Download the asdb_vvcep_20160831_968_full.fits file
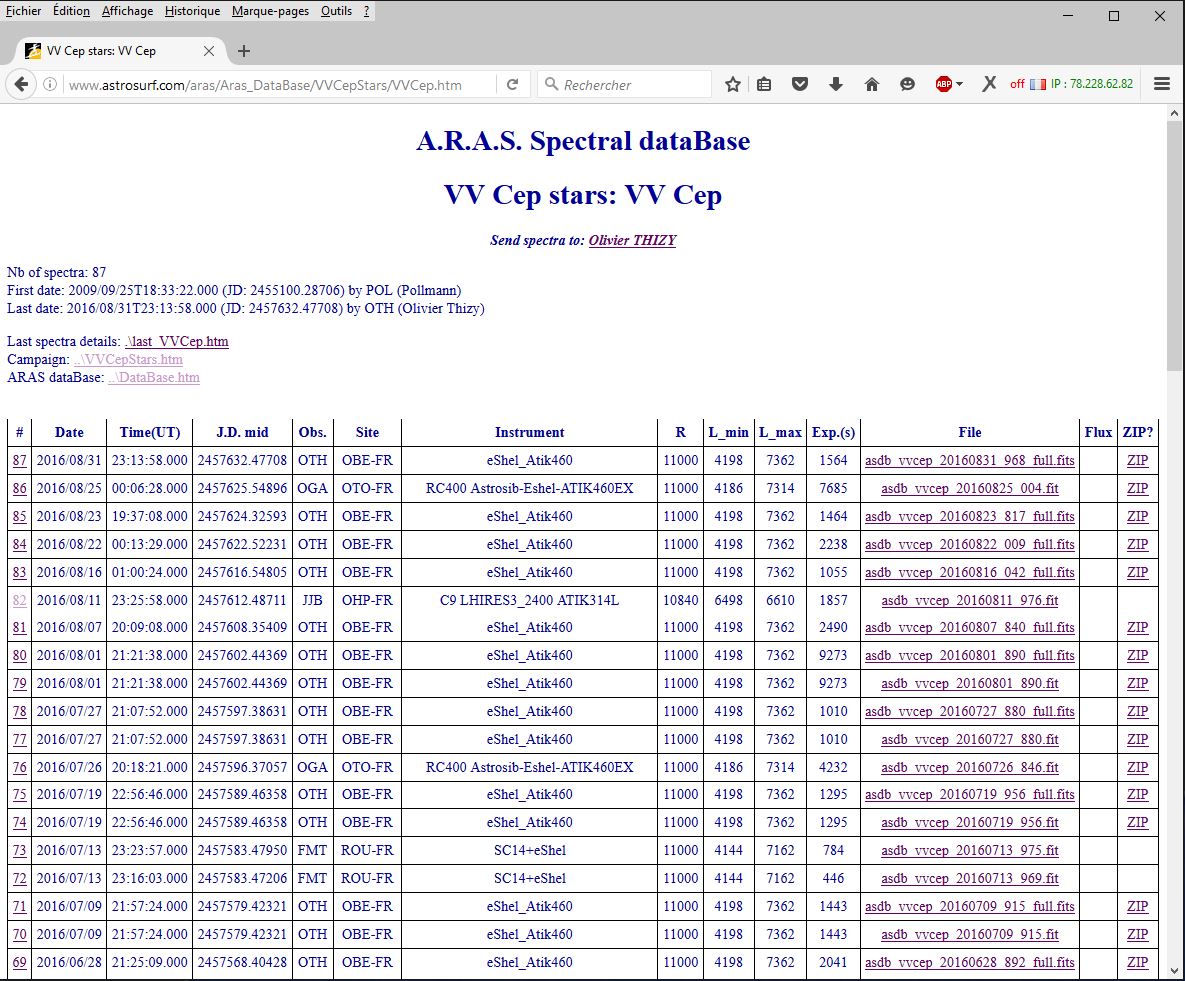The height and width of the screenshot is (981, 1185). point(969,460)
